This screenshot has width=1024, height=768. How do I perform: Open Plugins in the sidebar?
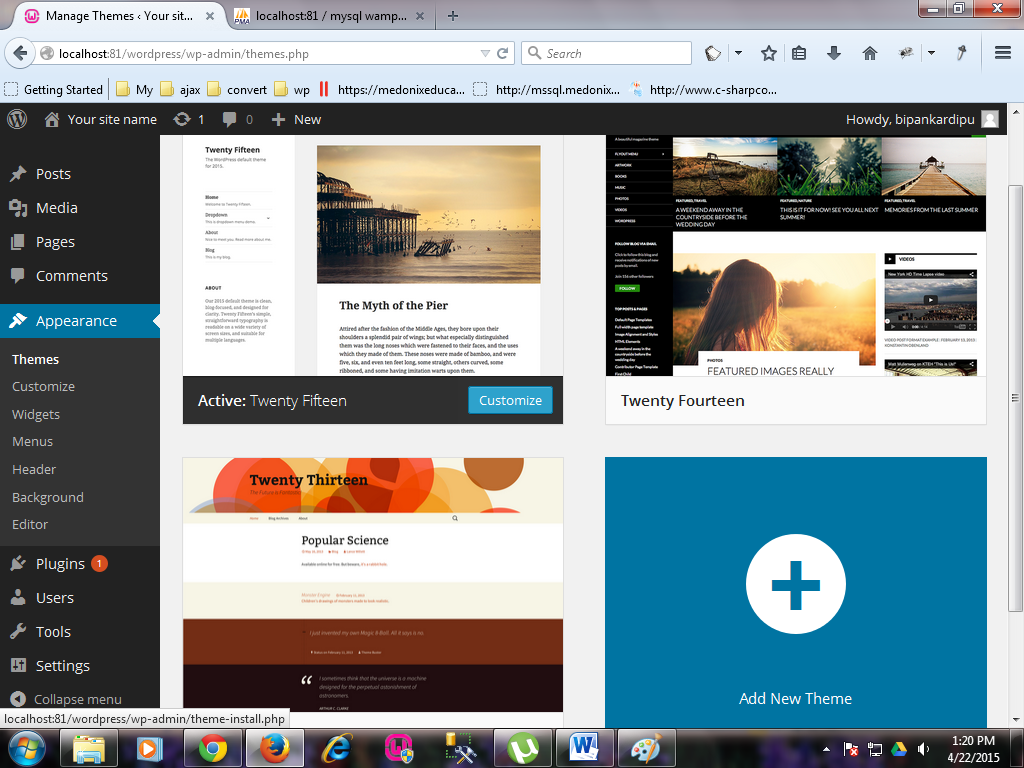(x=60, y=564)
